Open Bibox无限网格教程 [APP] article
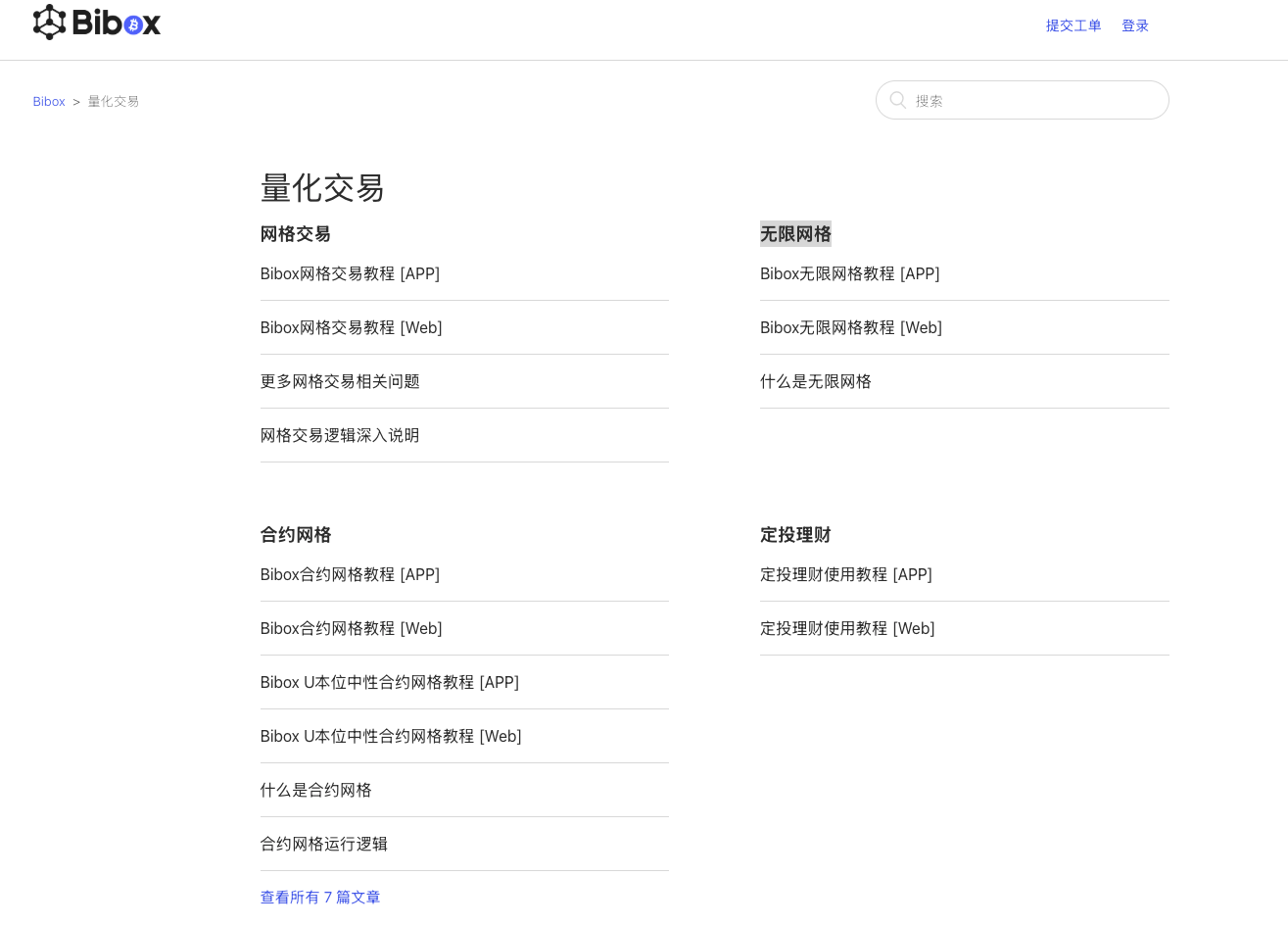 (849, 273)
